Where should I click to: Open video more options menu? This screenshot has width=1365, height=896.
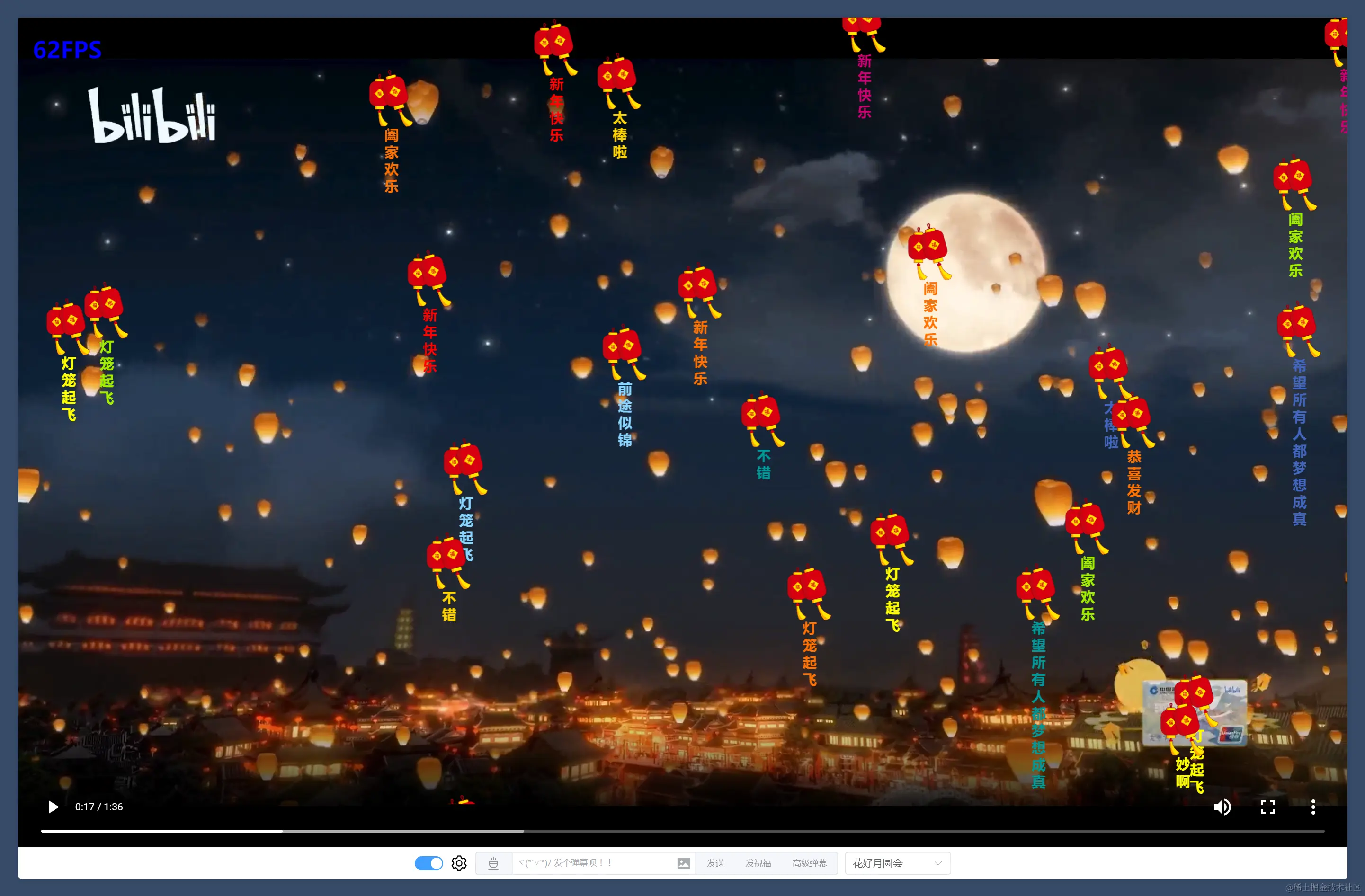1313,807
